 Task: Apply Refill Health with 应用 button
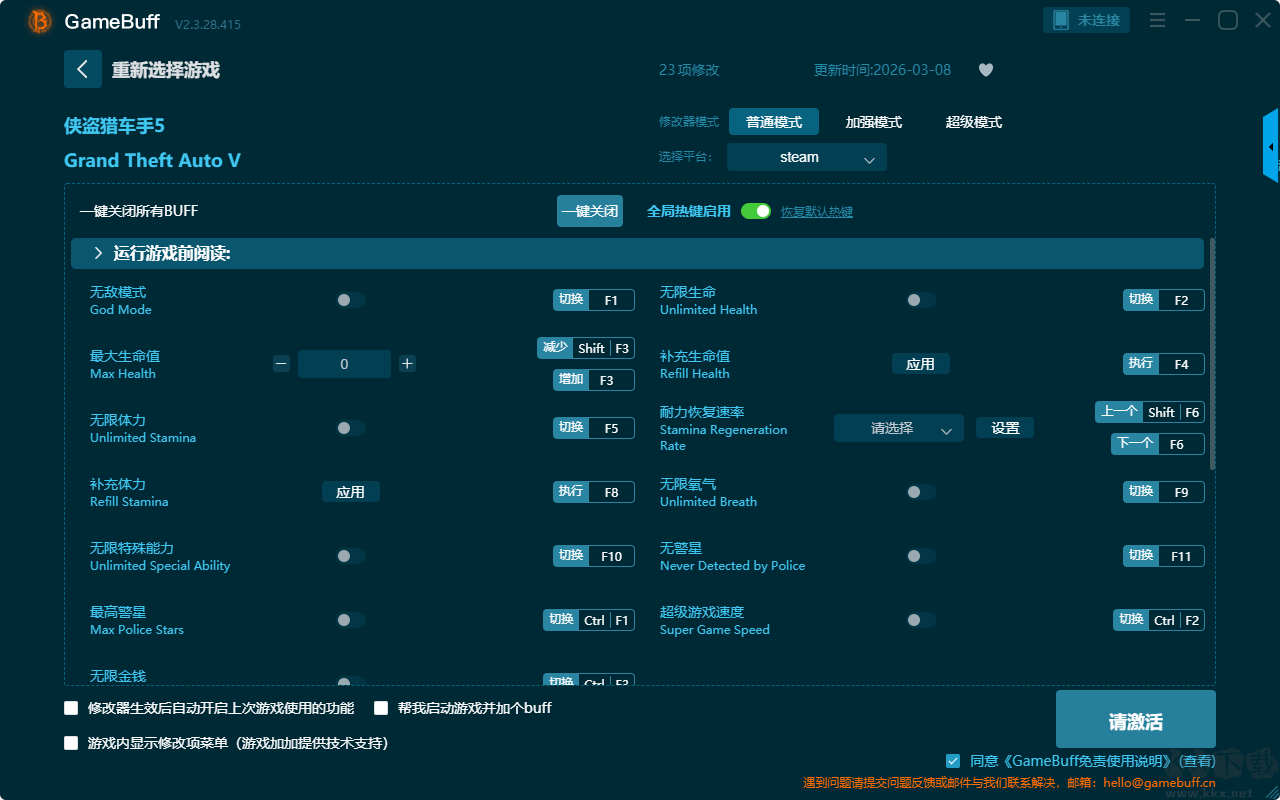point(921,364)
